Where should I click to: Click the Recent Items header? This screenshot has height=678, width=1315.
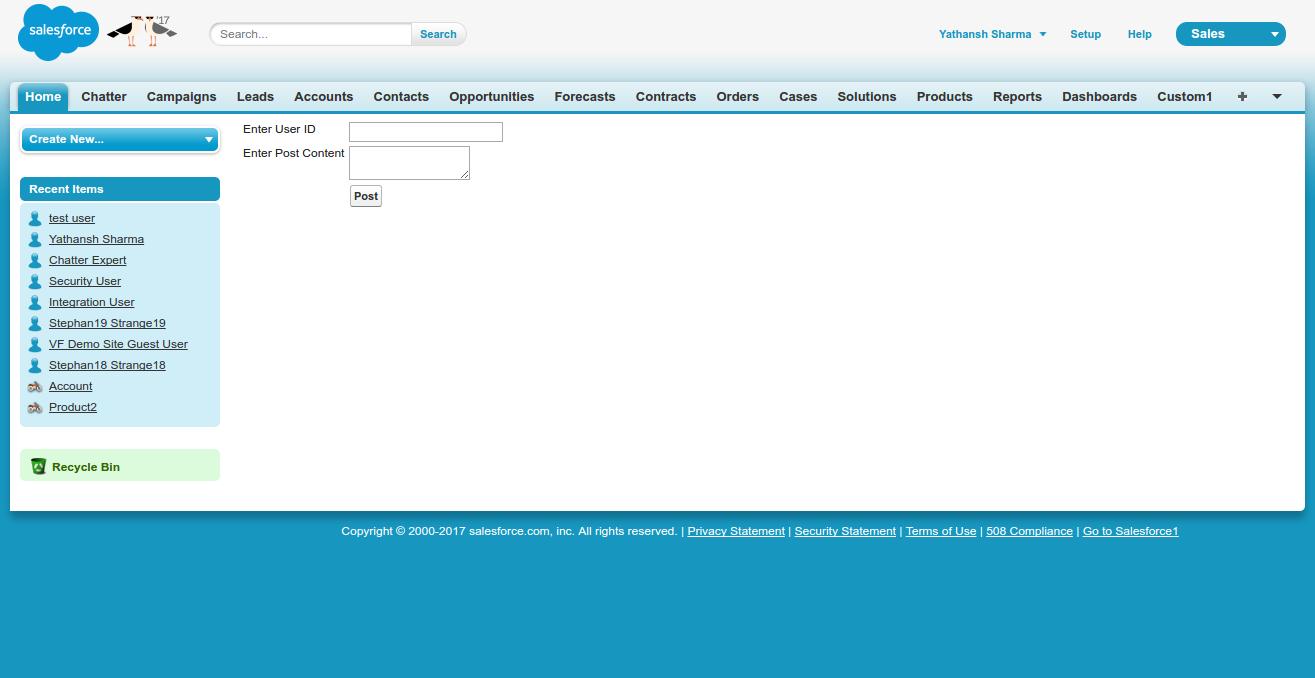120,189
